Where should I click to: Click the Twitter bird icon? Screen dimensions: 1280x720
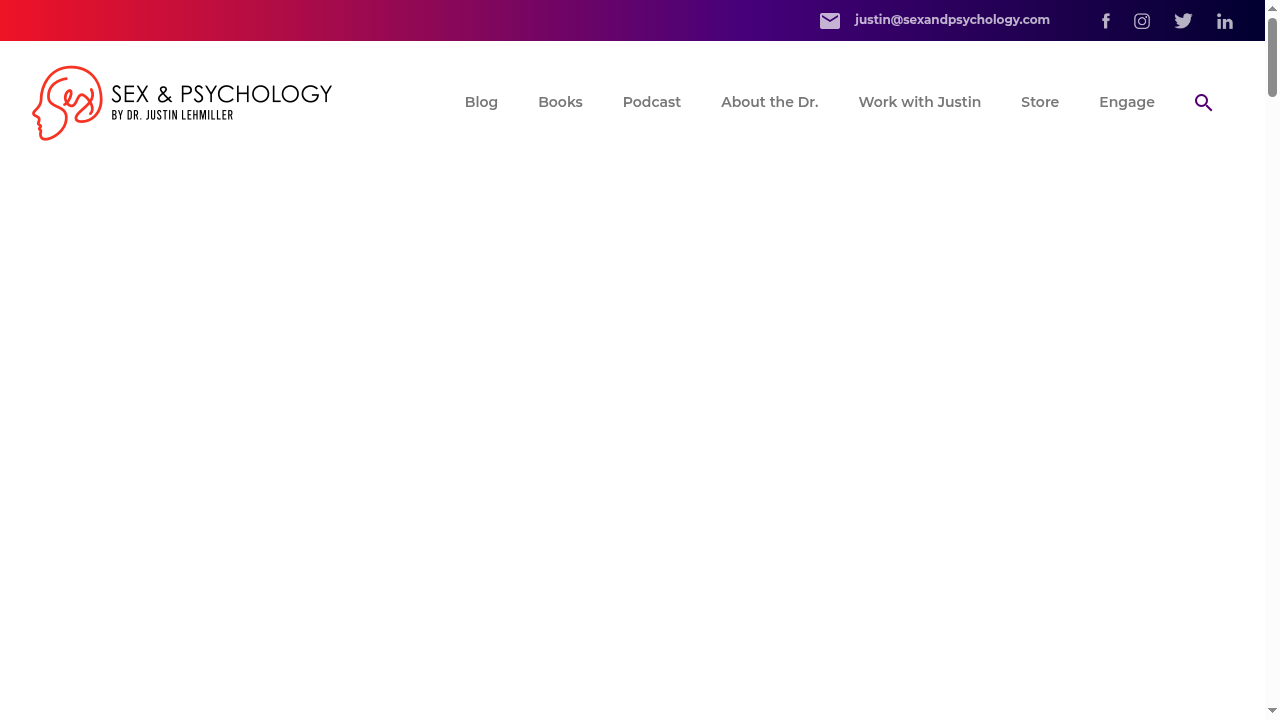point(1183,20)
